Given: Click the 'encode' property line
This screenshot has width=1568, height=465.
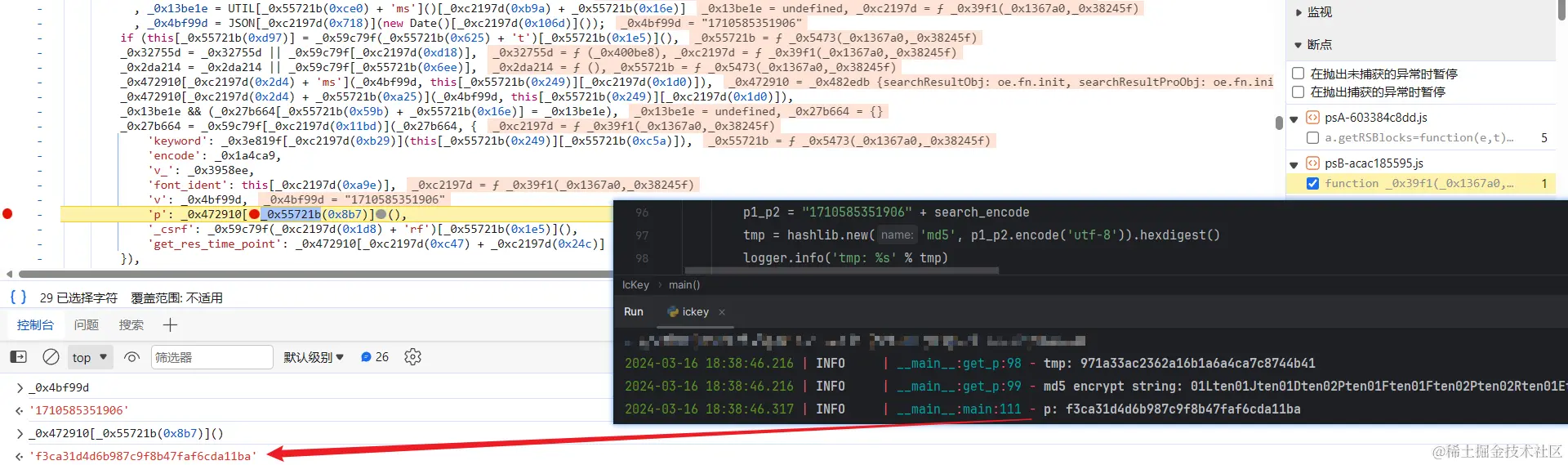Looking at the screenshot, I should coord(215,155).
